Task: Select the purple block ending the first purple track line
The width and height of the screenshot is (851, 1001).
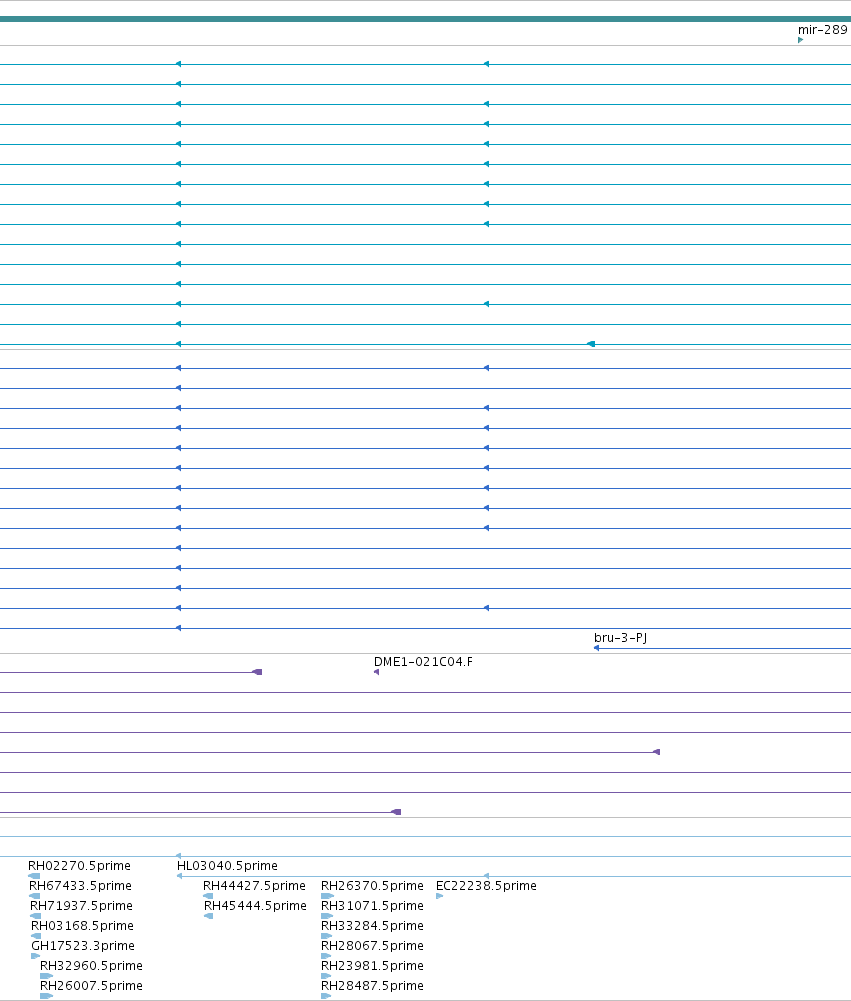Action: [257, 672]
